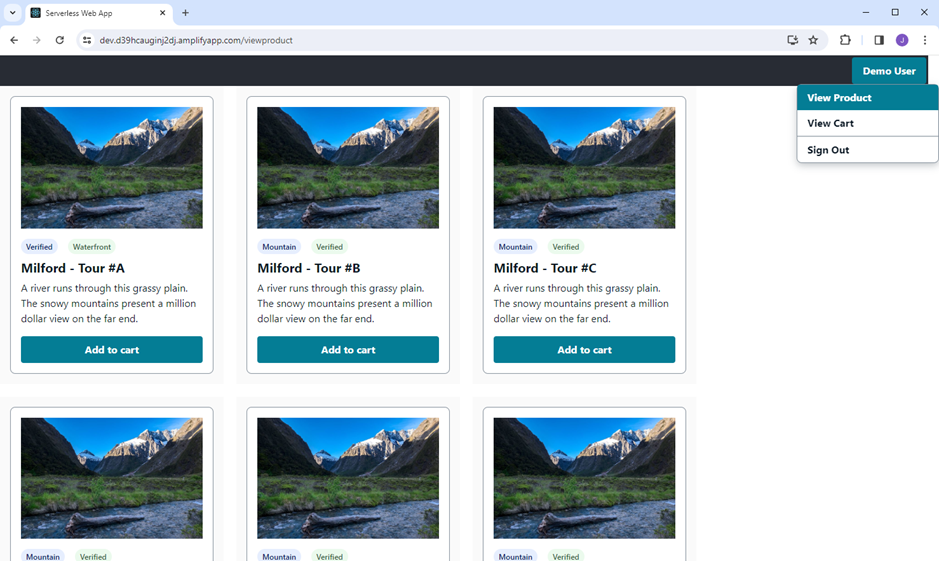Close the Serverless Web App tab
The image size is (939, 561).
162,13
